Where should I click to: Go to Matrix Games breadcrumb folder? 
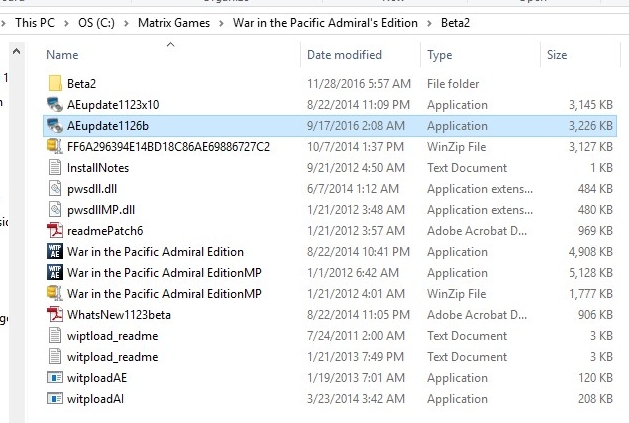point(174,23)
